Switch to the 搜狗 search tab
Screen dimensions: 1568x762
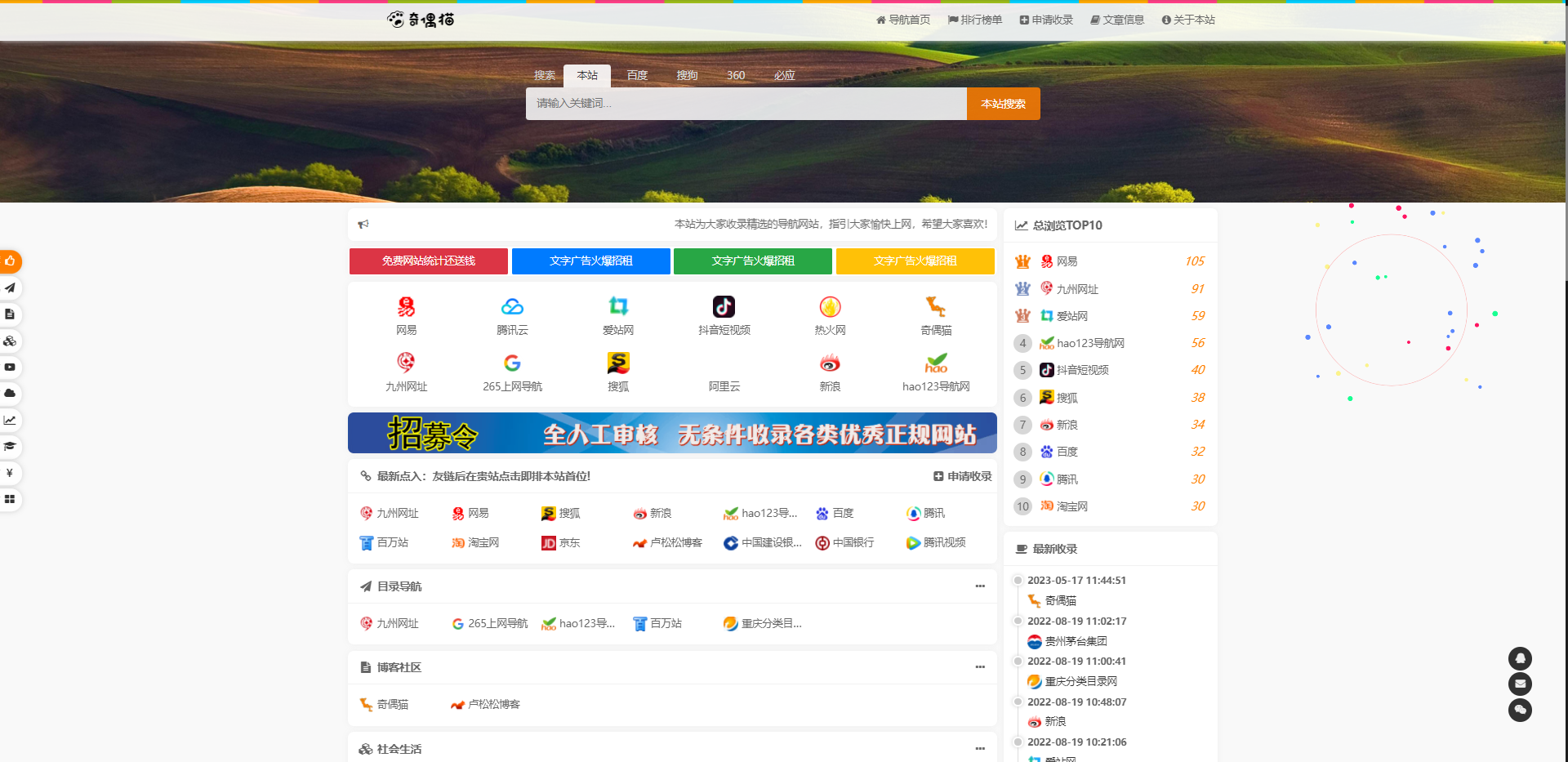[x=687, y=75]
